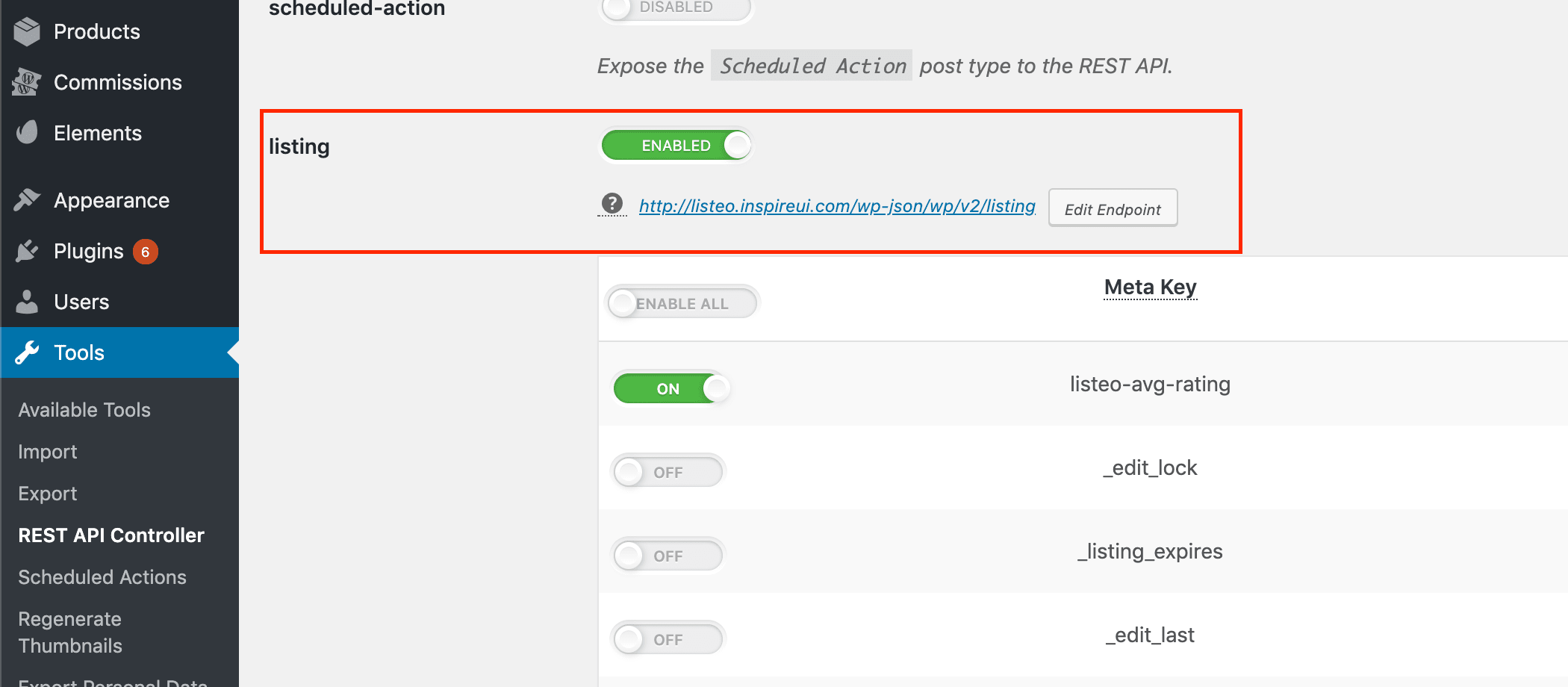Click the Plugins plug icon
The width and height of the screenshot is (1568, 687).
(27, 251)
